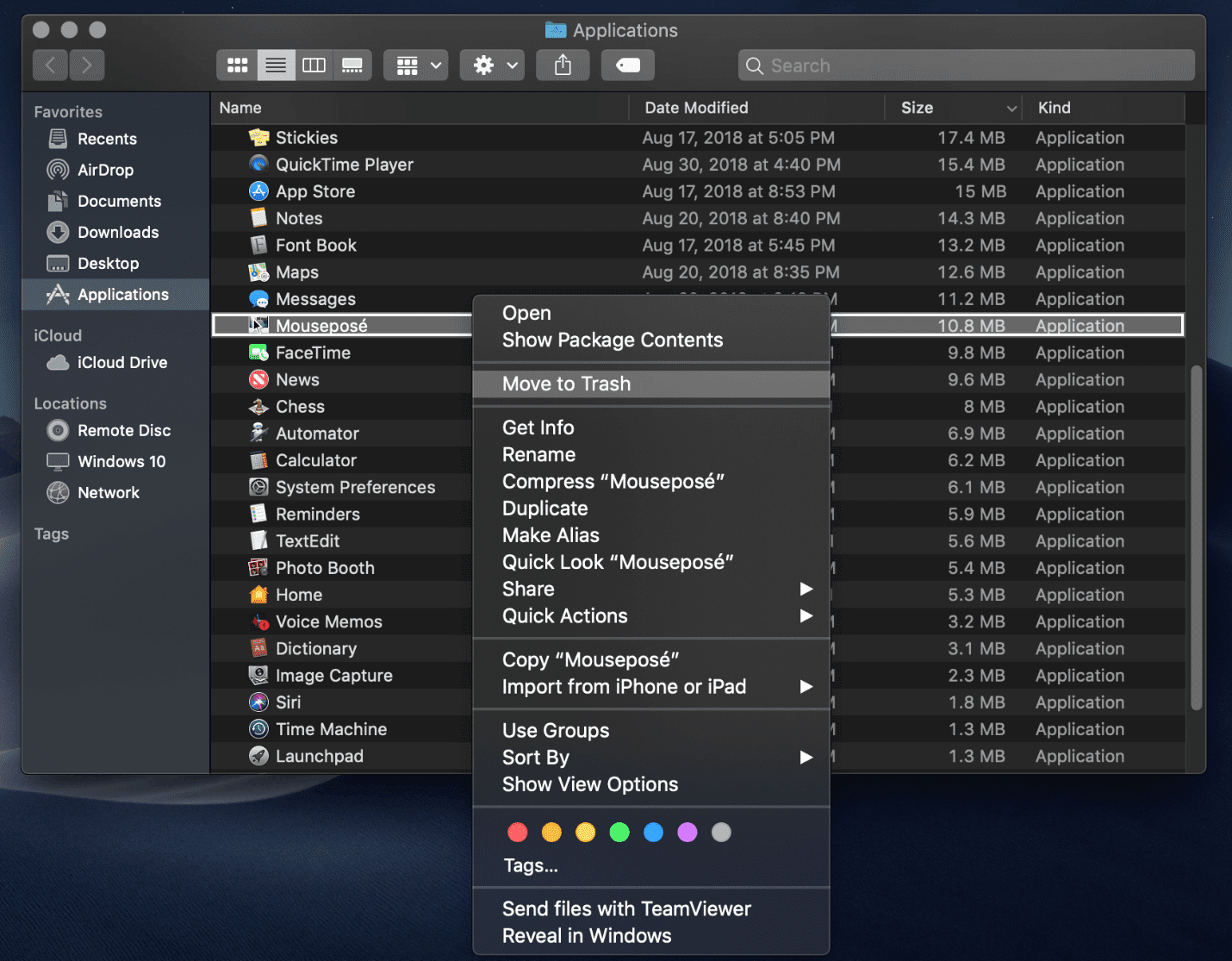Switch to column view mode
The image size is (1232, 961).
tap(314, 65)
